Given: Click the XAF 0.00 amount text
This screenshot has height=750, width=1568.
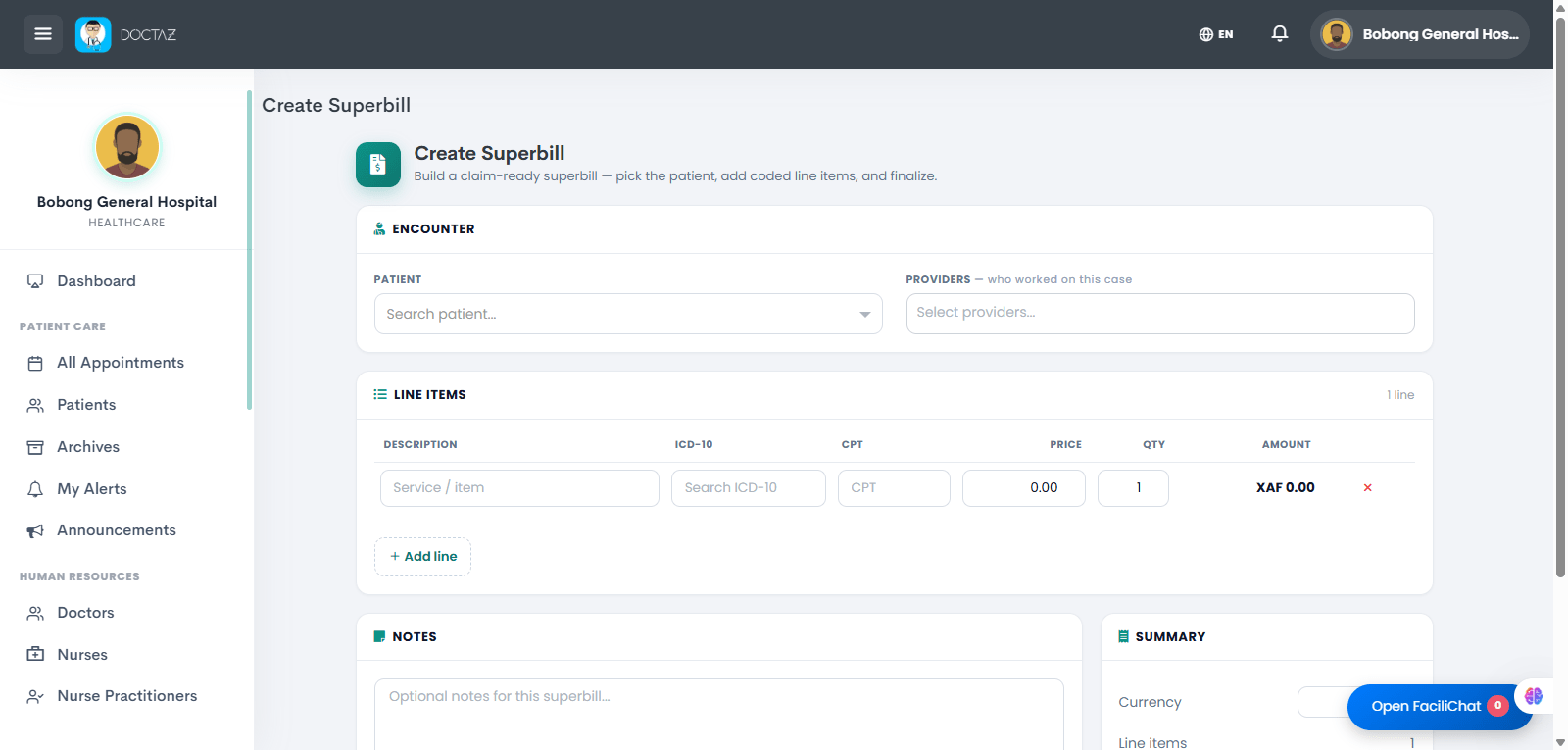Looking at the screenshot, I should point(1286,488).
